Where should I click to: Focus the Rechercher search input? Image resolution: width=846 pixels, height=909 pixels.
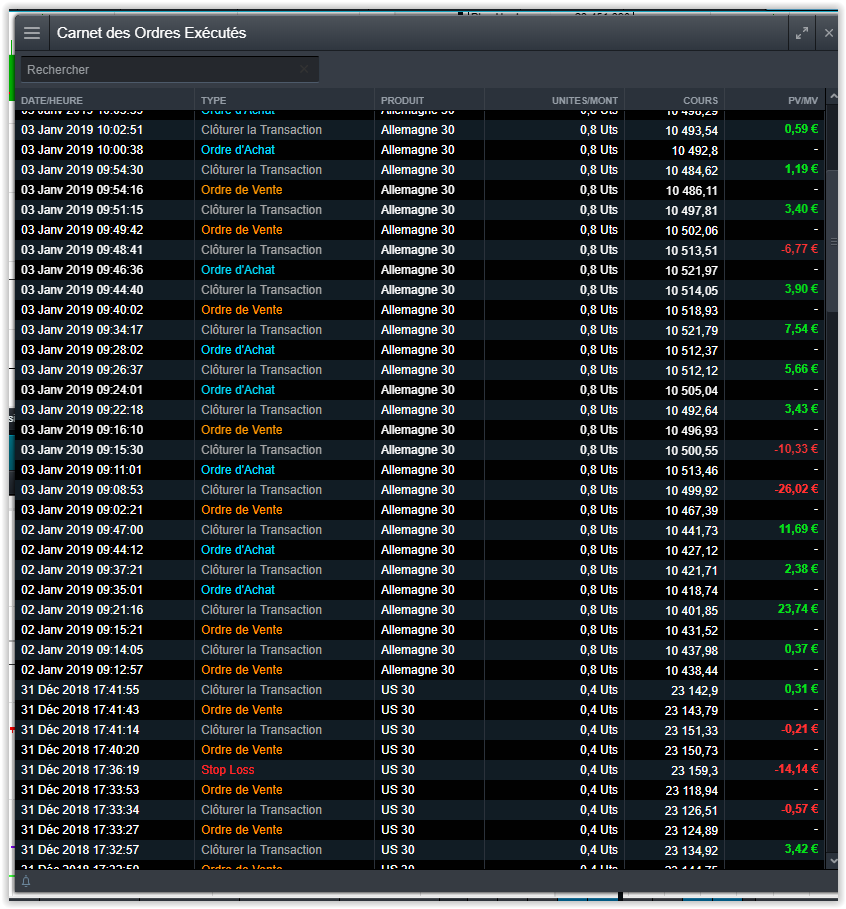[160, 70]
